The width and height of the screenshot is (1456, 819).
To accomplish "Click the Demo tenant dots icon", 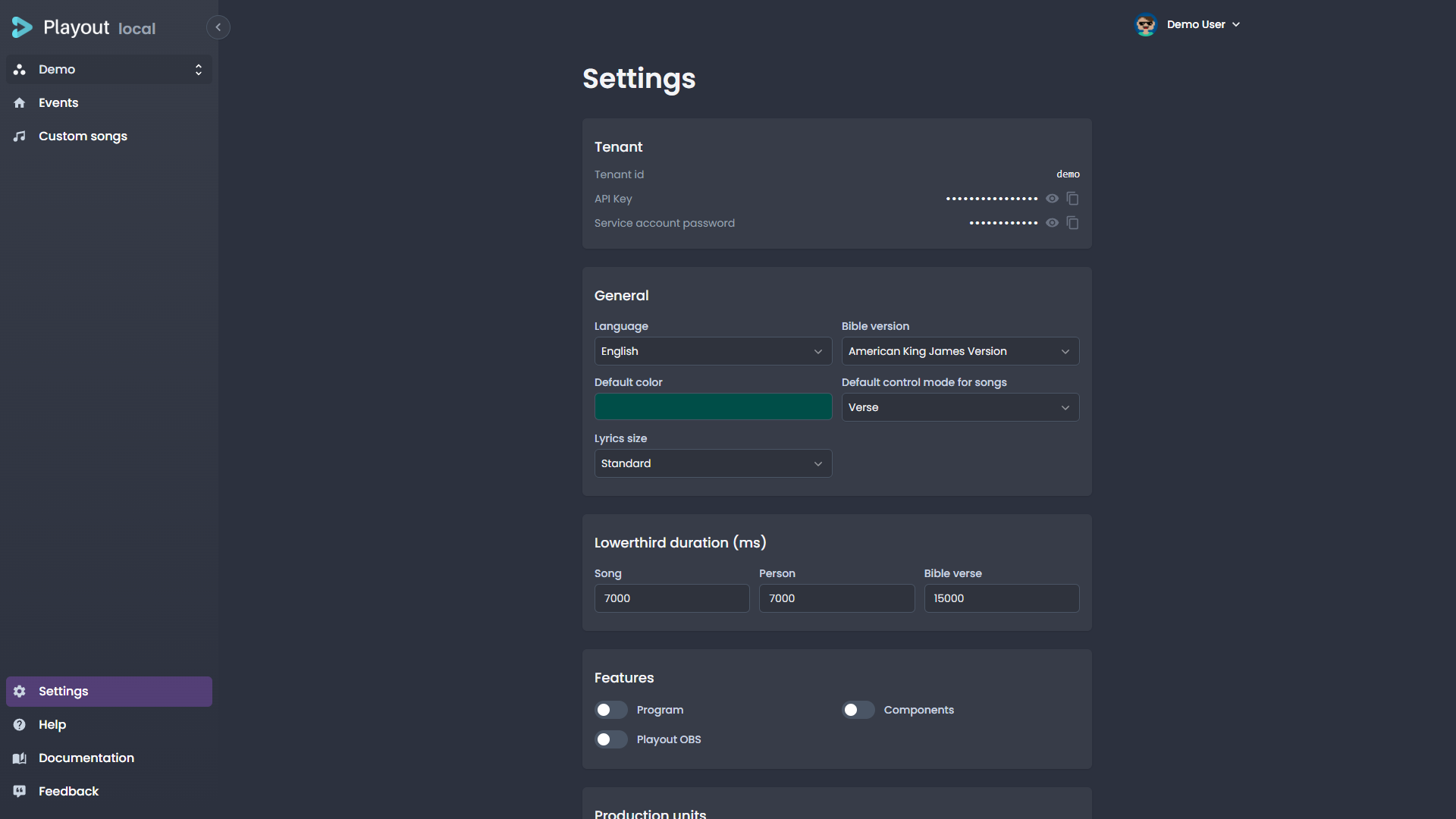I will pos(20,69).
